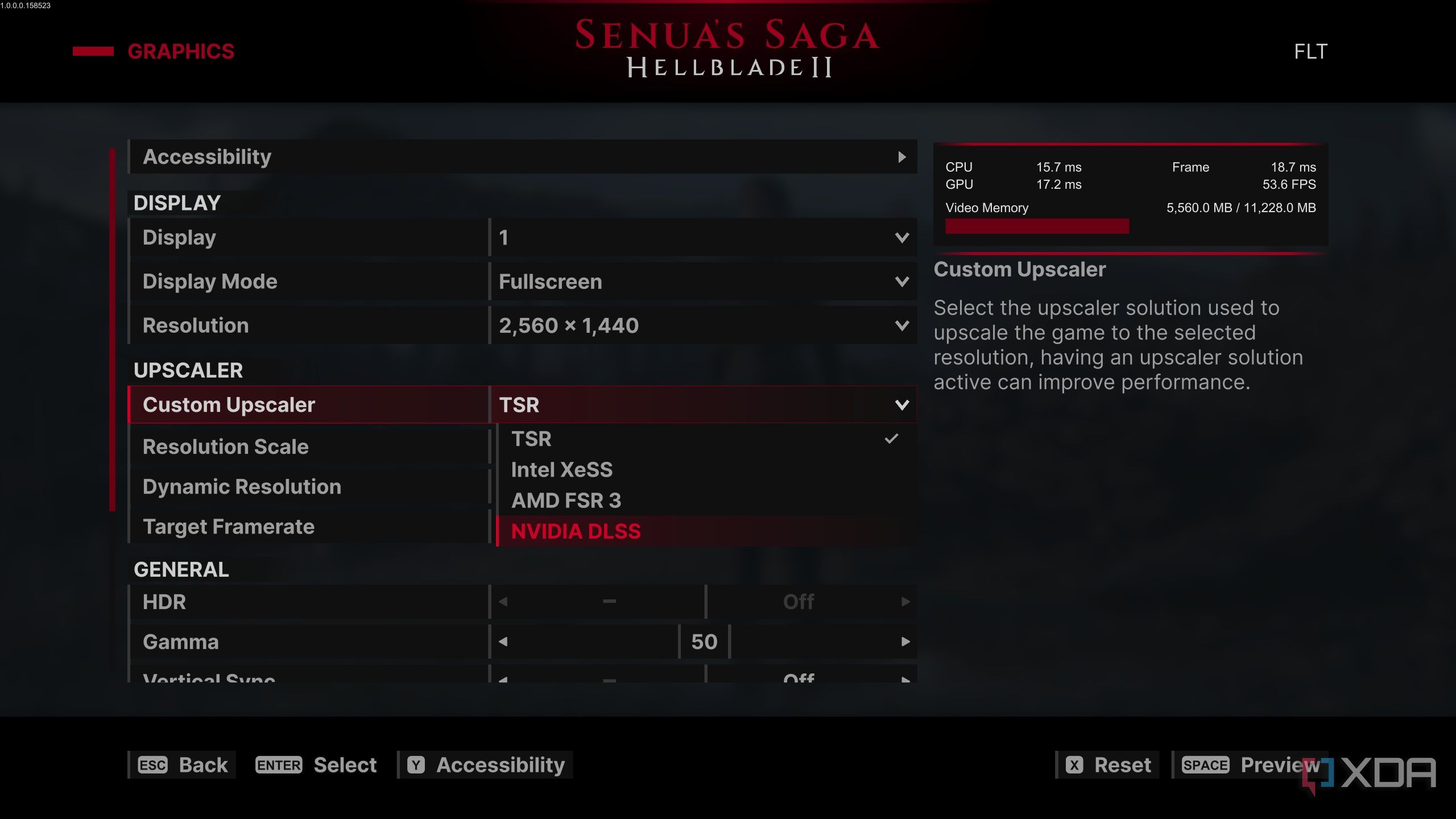
Task: Click Gamma decrease left arrow
Action: pos(503,642)
